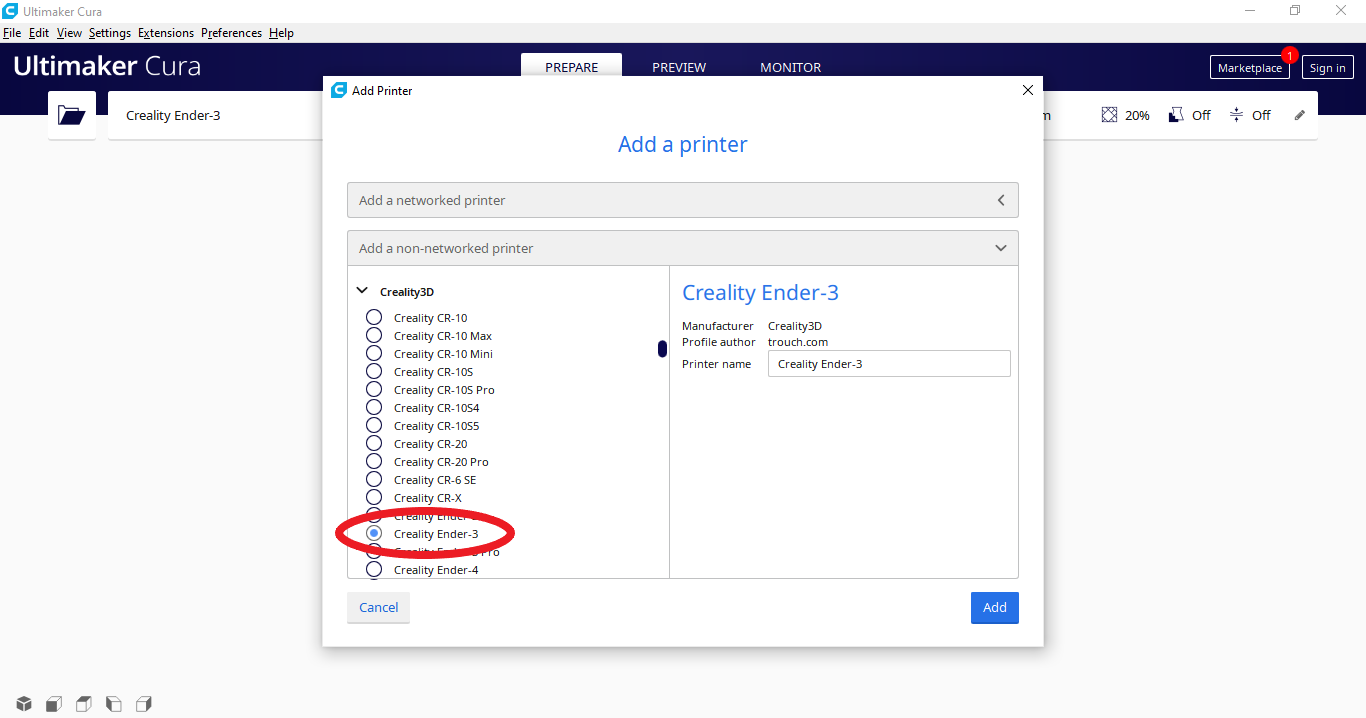Select Creality CR-6 SE radio button
The width and height of the screenshot is (1366, 718).
point(374,479)
